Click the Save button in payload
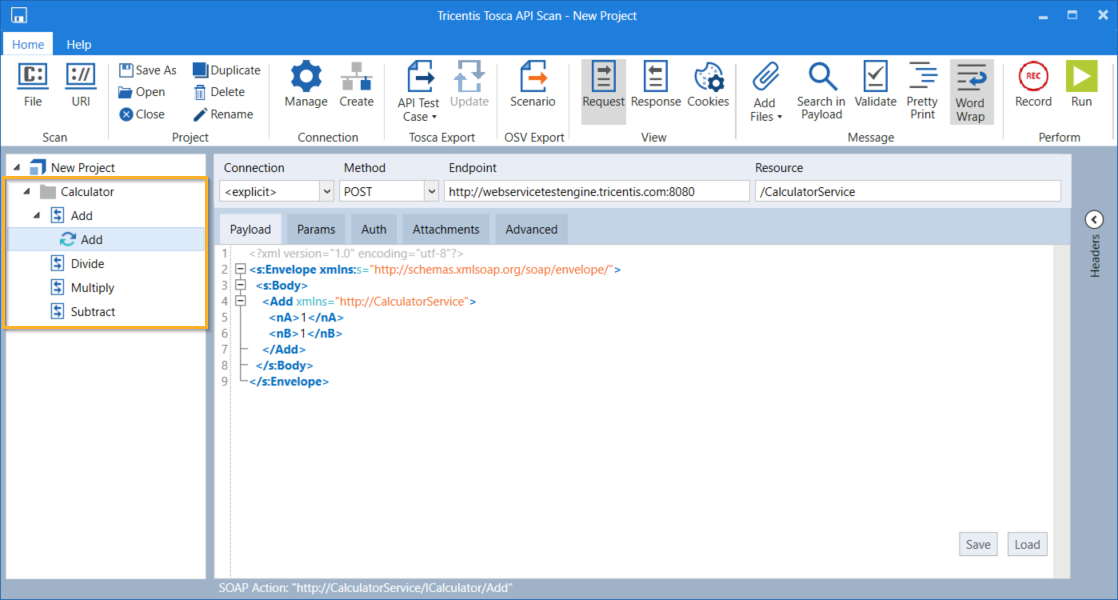Viewport: 1118px width, 600px height. [x=978, y=544]
